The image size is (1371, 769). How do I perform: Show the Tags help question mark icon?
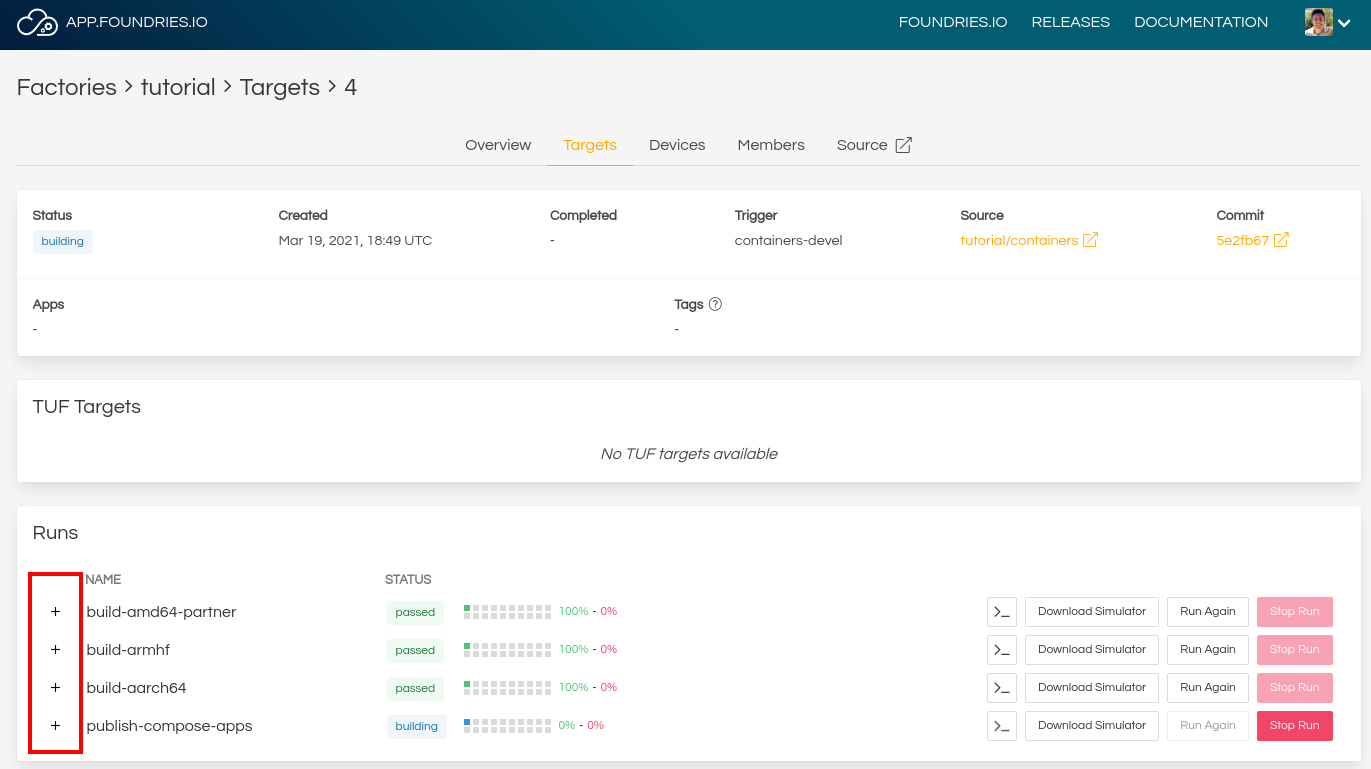click(715, 304)
